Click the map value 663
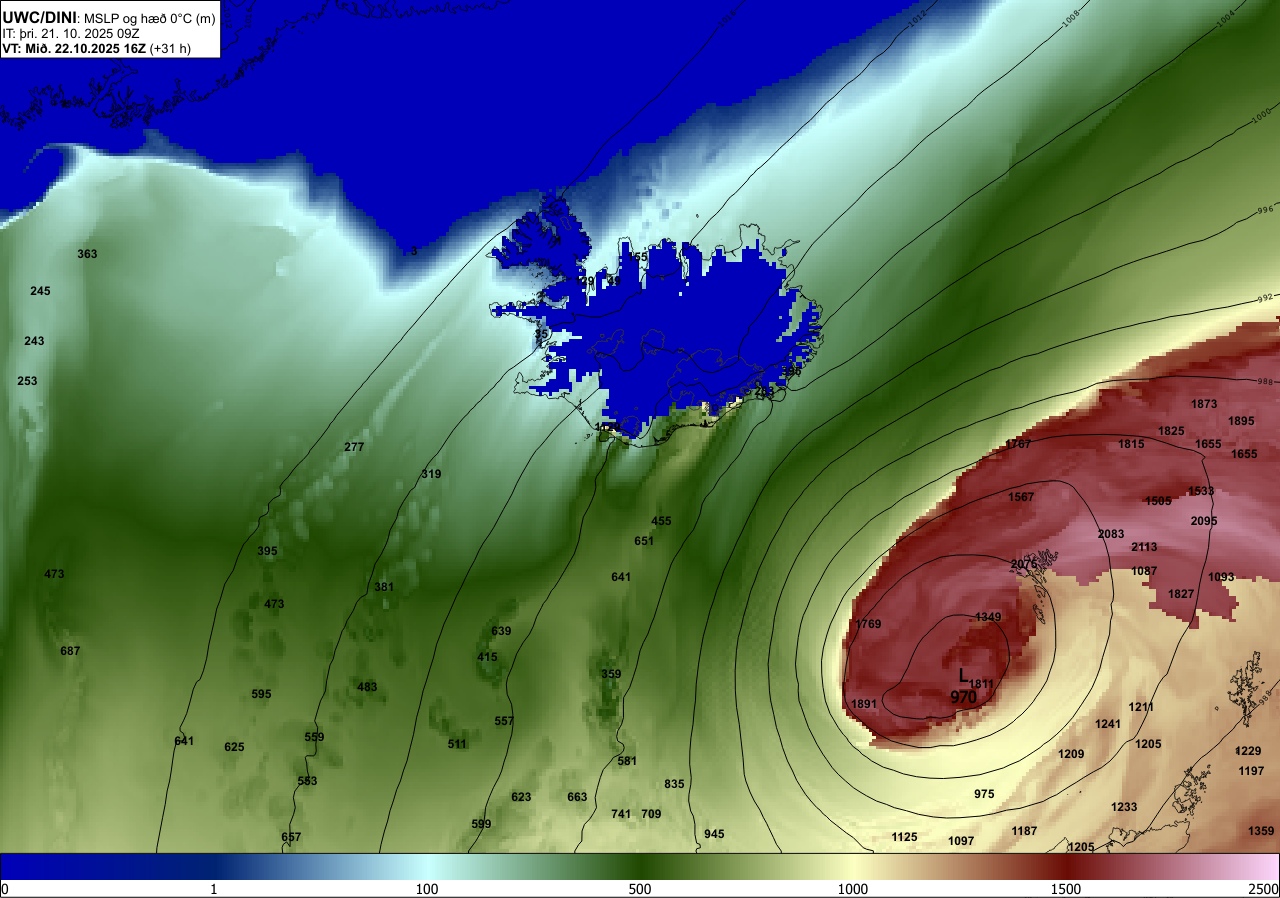Image resolution: width=1280 pixels, height=898 pixels. pyautogui.click(x=577, y=797)
